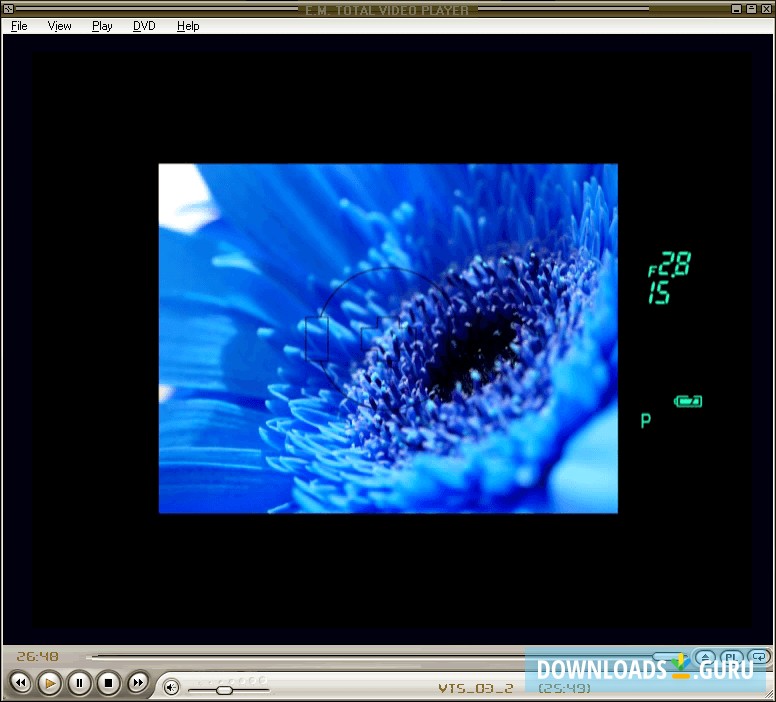Open the playlist with PL button
This screenshot has width=776, height=702.
731,657
